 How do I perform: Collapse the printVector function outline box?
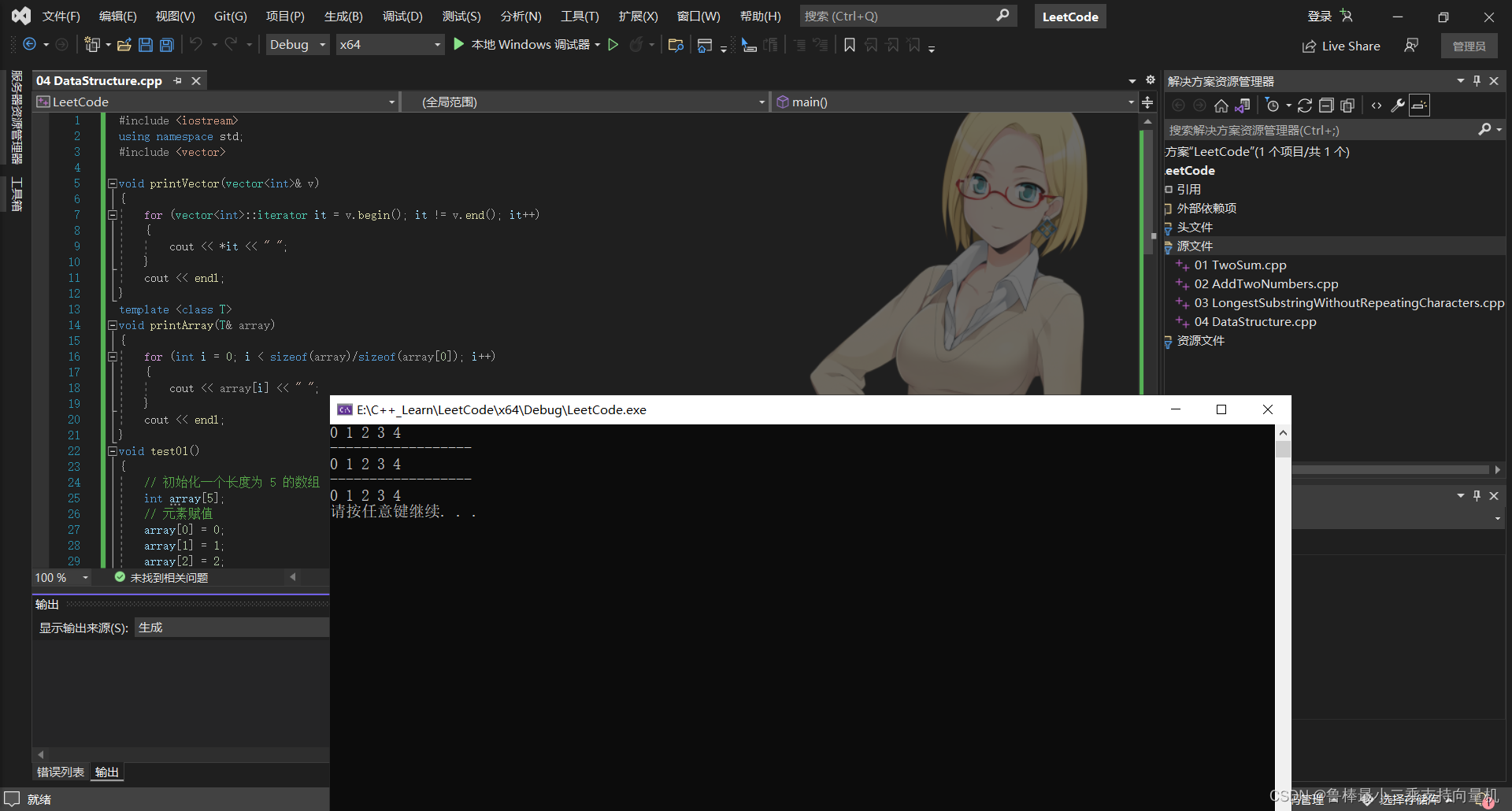click(113, 183)
